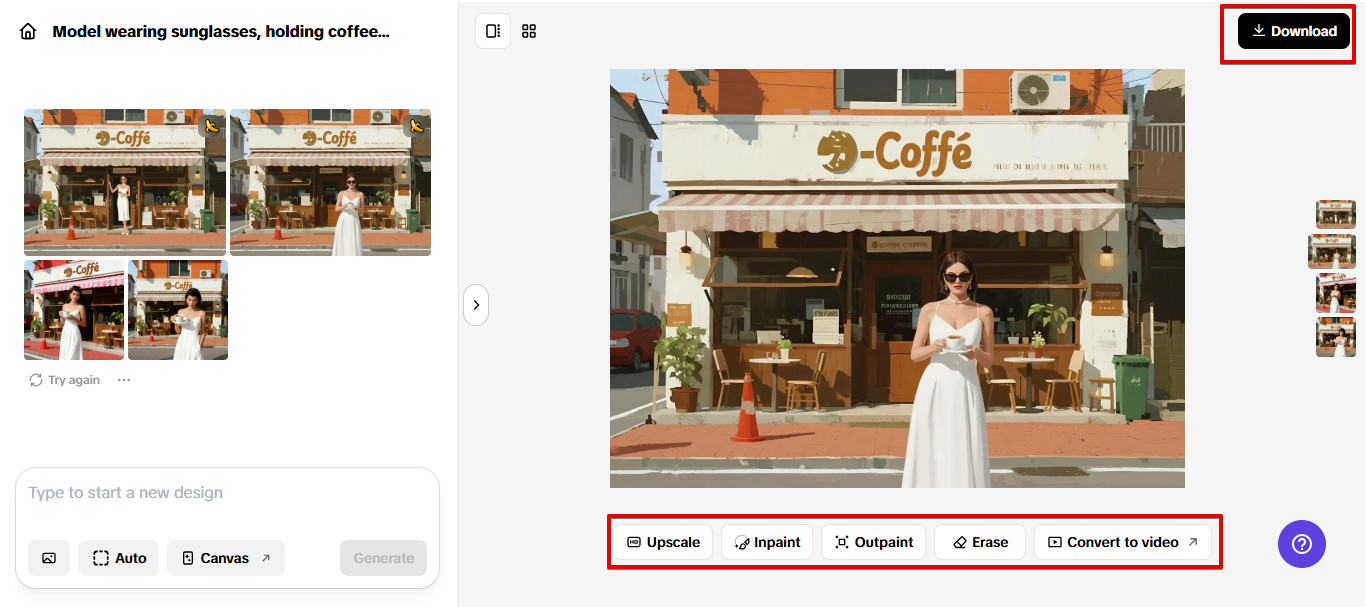Image resolution: width=1365 pixels, height=607 pixels.
Task: Select the first generated coffee shop thumbnail
Action: pos(124,182)
